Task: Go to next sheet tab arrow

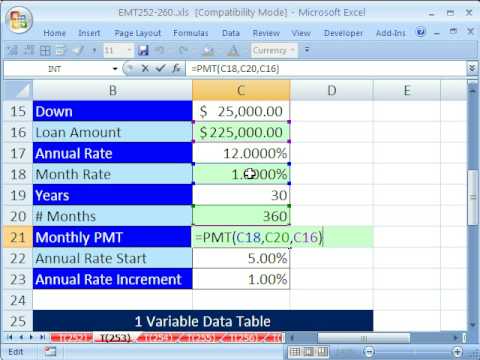Action: [31, 337]
